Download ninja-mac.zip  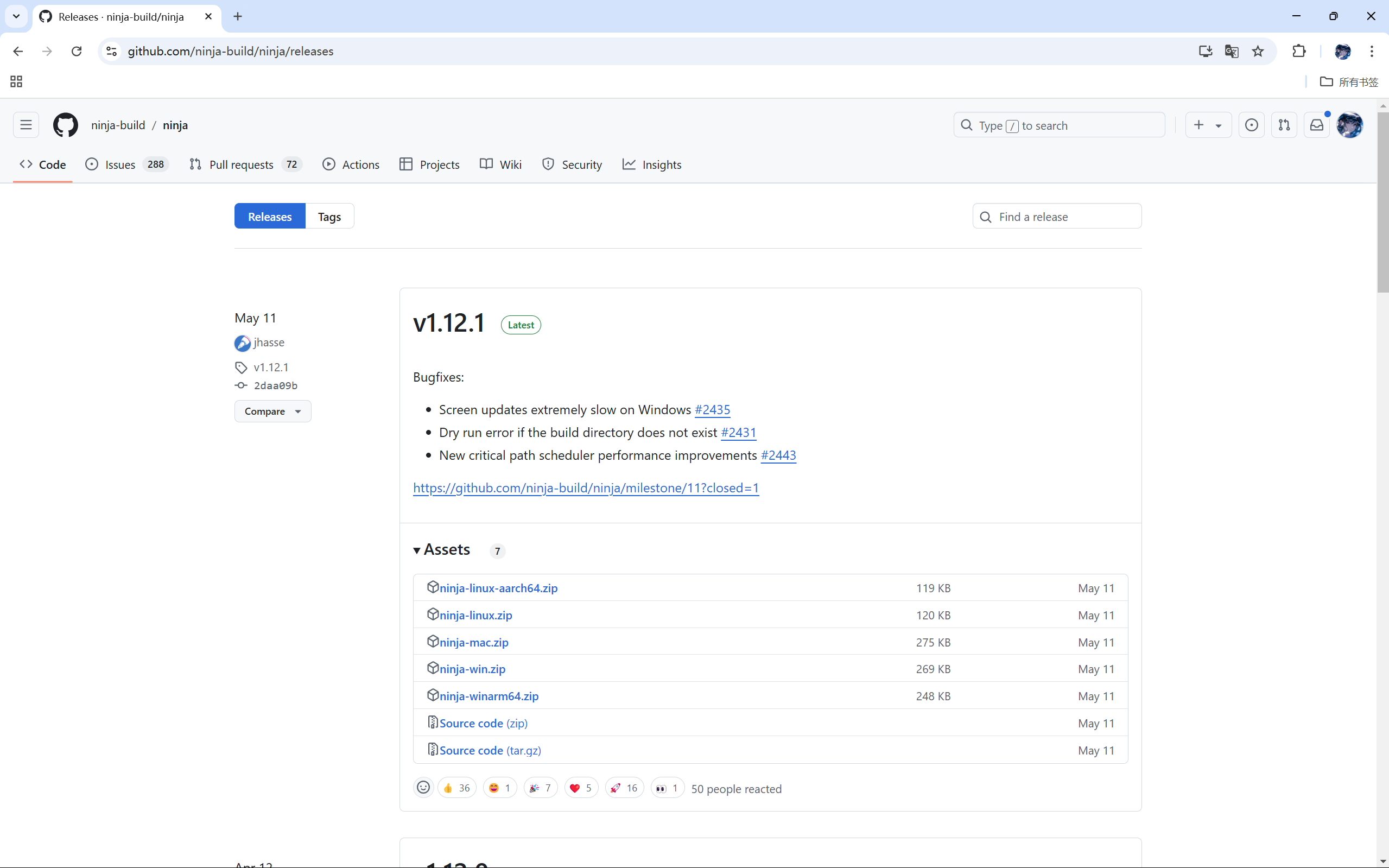click(x=474, y=642)
